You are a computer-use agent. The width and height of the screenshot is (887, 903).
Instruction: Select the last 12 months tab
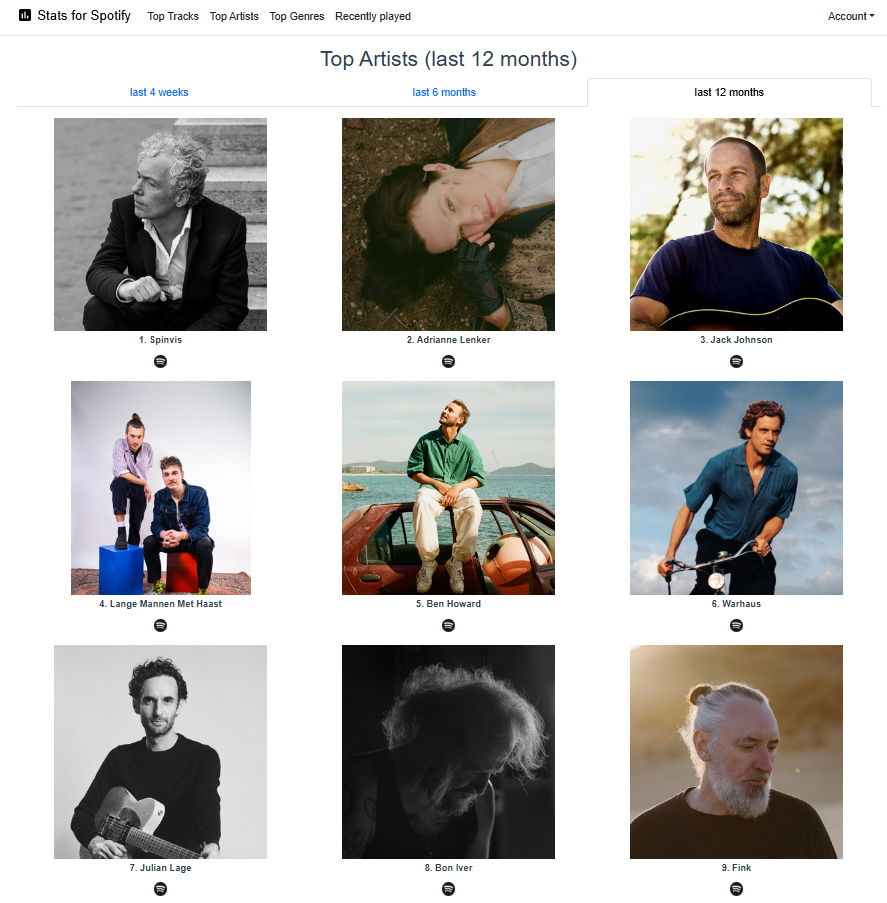click(x=729, y=92)
